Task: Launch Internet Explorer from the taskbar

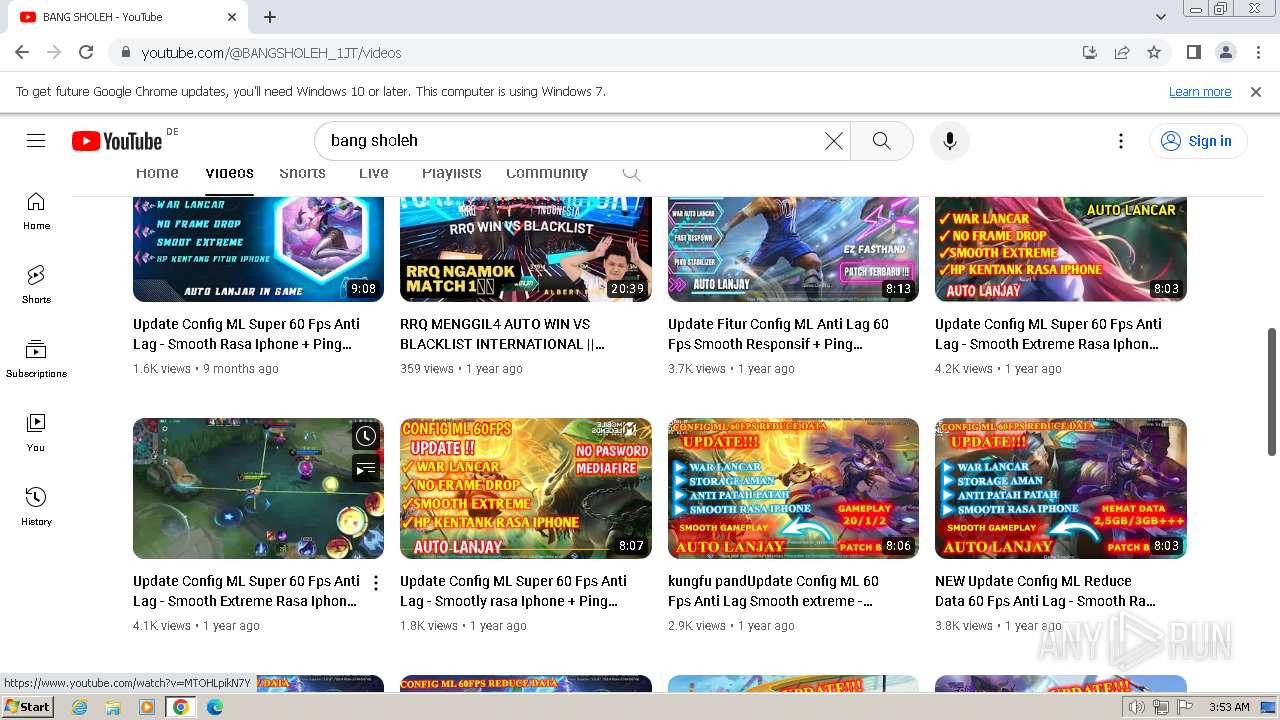Action: tap(79, 707)
